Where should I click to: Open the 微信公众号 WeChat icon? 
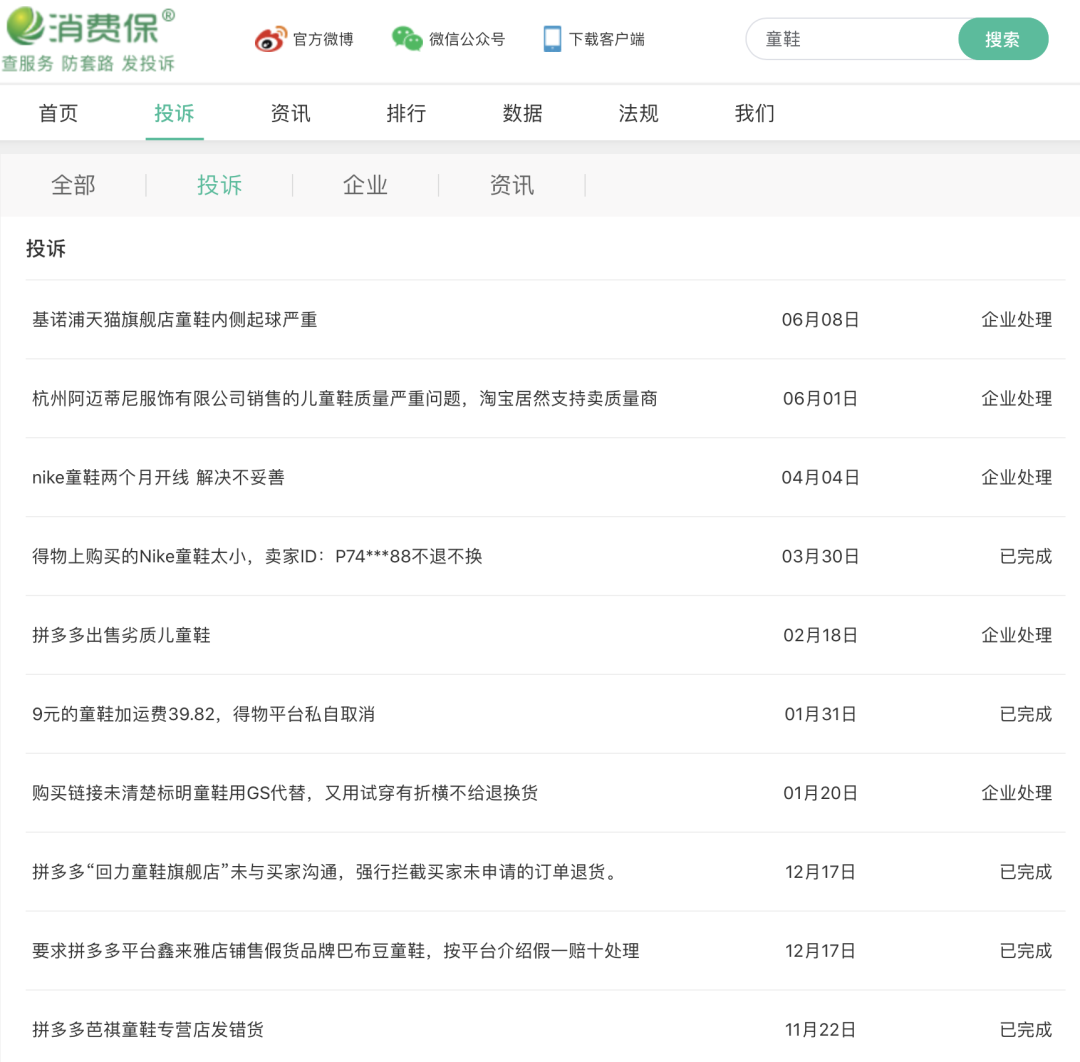(406, 39)
